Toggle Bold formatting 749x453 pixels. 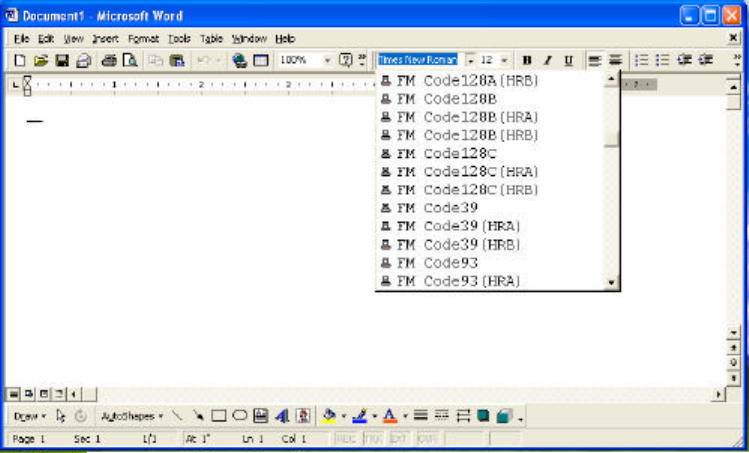click(x=527, y=60)
